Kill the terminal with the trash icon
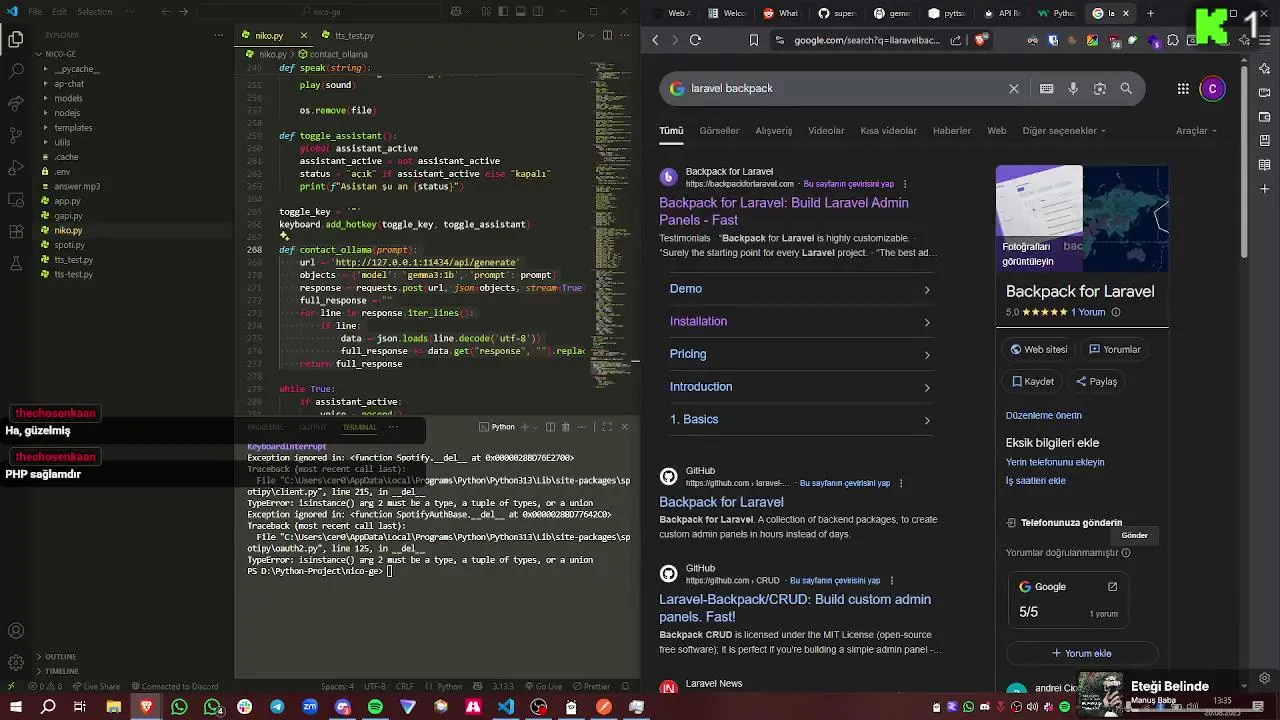1280x720 pixels. coord(566,427)
